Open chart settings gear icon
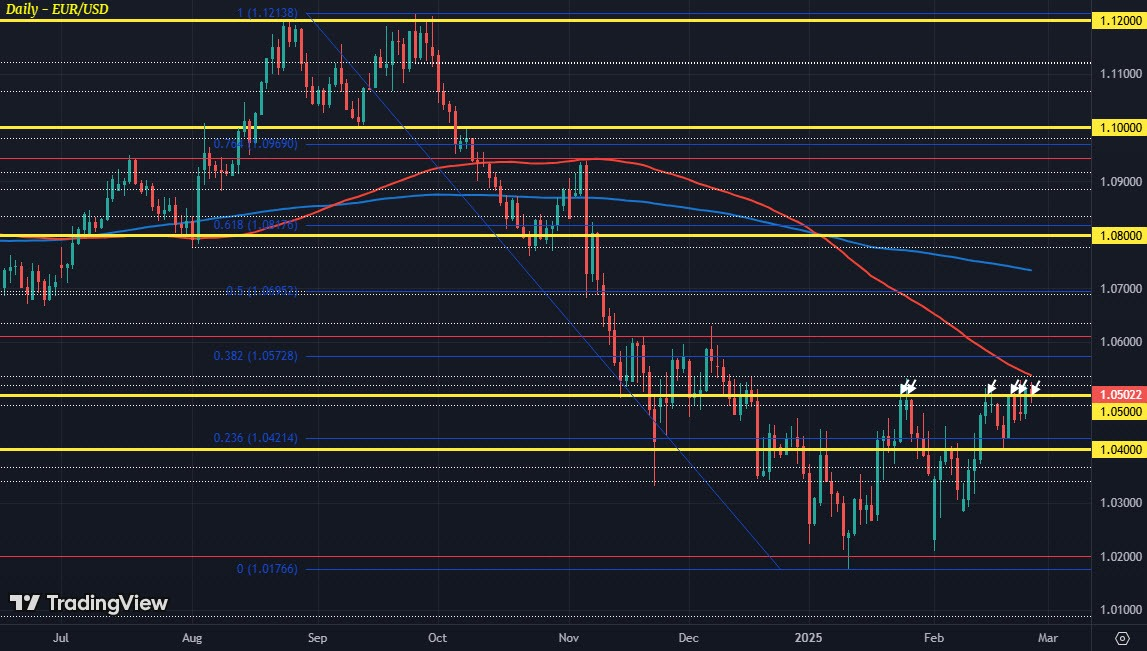1147x651 pixels. coord(1122,638)
